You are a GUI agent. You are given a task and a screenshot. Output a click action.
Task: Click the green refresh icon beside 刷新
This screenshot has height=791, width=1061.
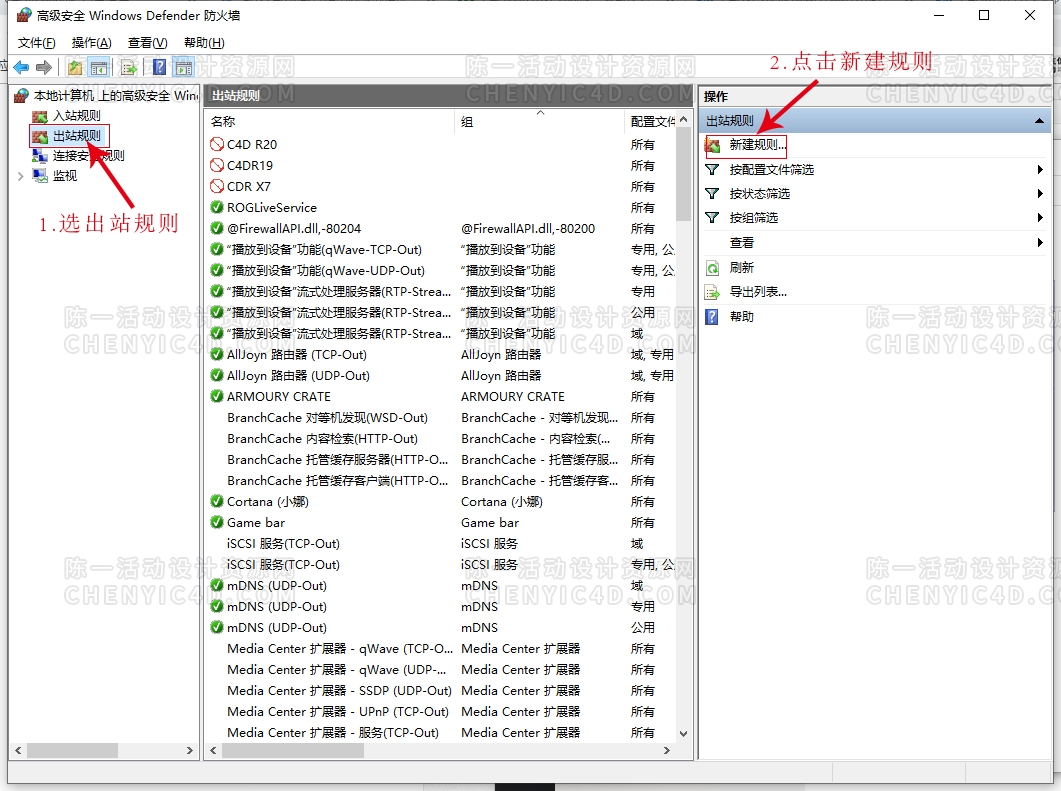point(713,268)
